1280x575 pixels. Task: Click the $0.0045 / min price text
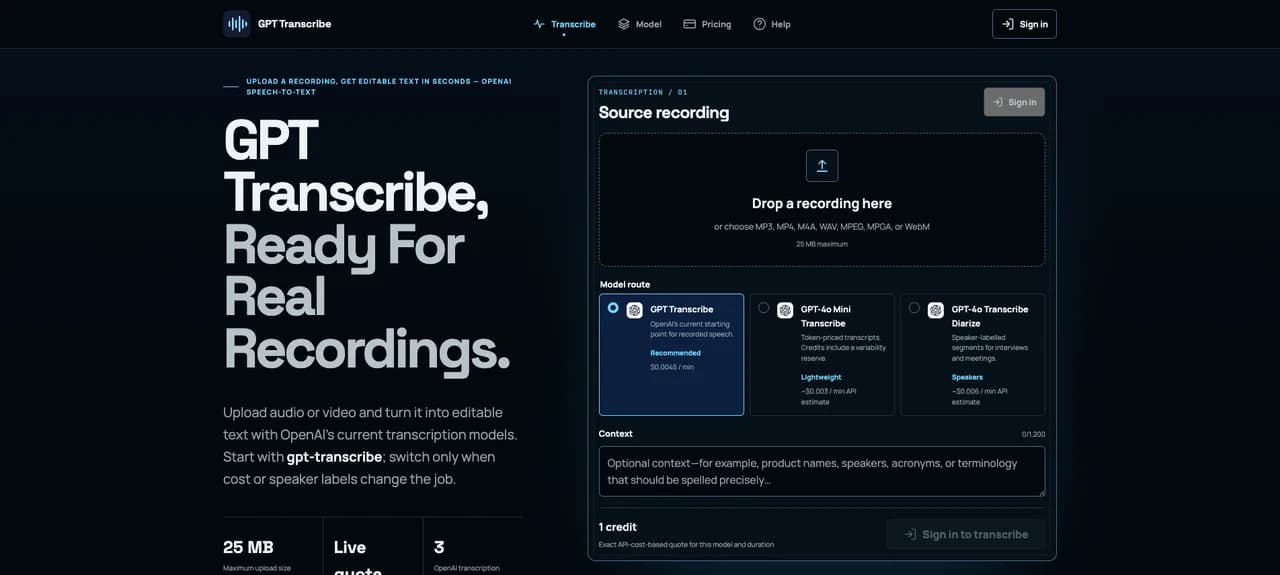tap(672, 367)
